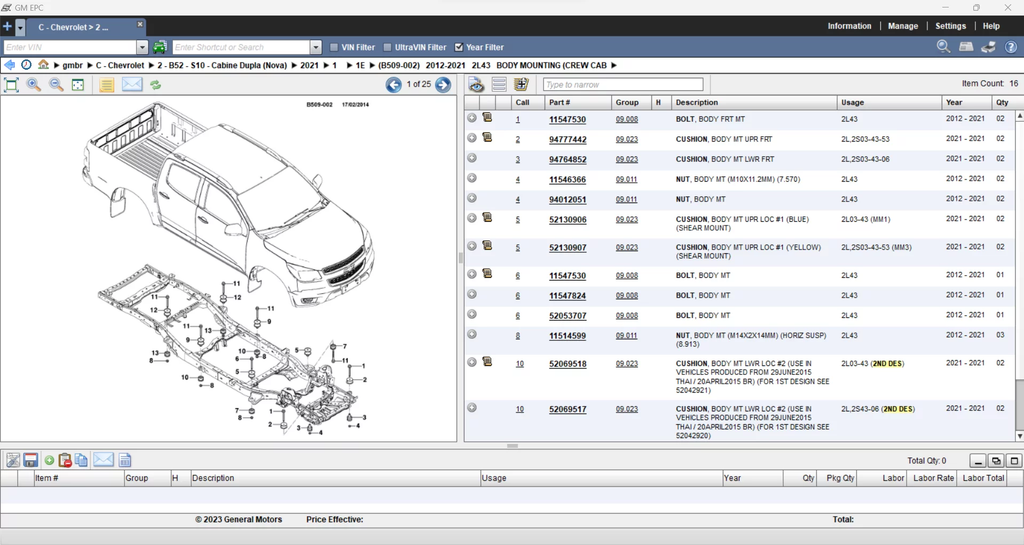This screenshot has height=545, width=1024.
Task: Click group link 09.011 for part 11546366
Action: 626,180
